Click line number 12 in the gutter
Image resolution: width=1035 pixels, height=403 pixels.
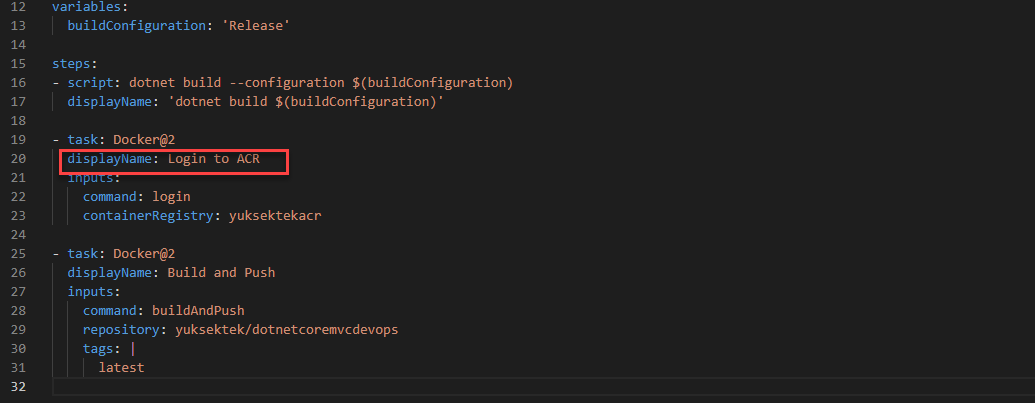tap(18, 7)
